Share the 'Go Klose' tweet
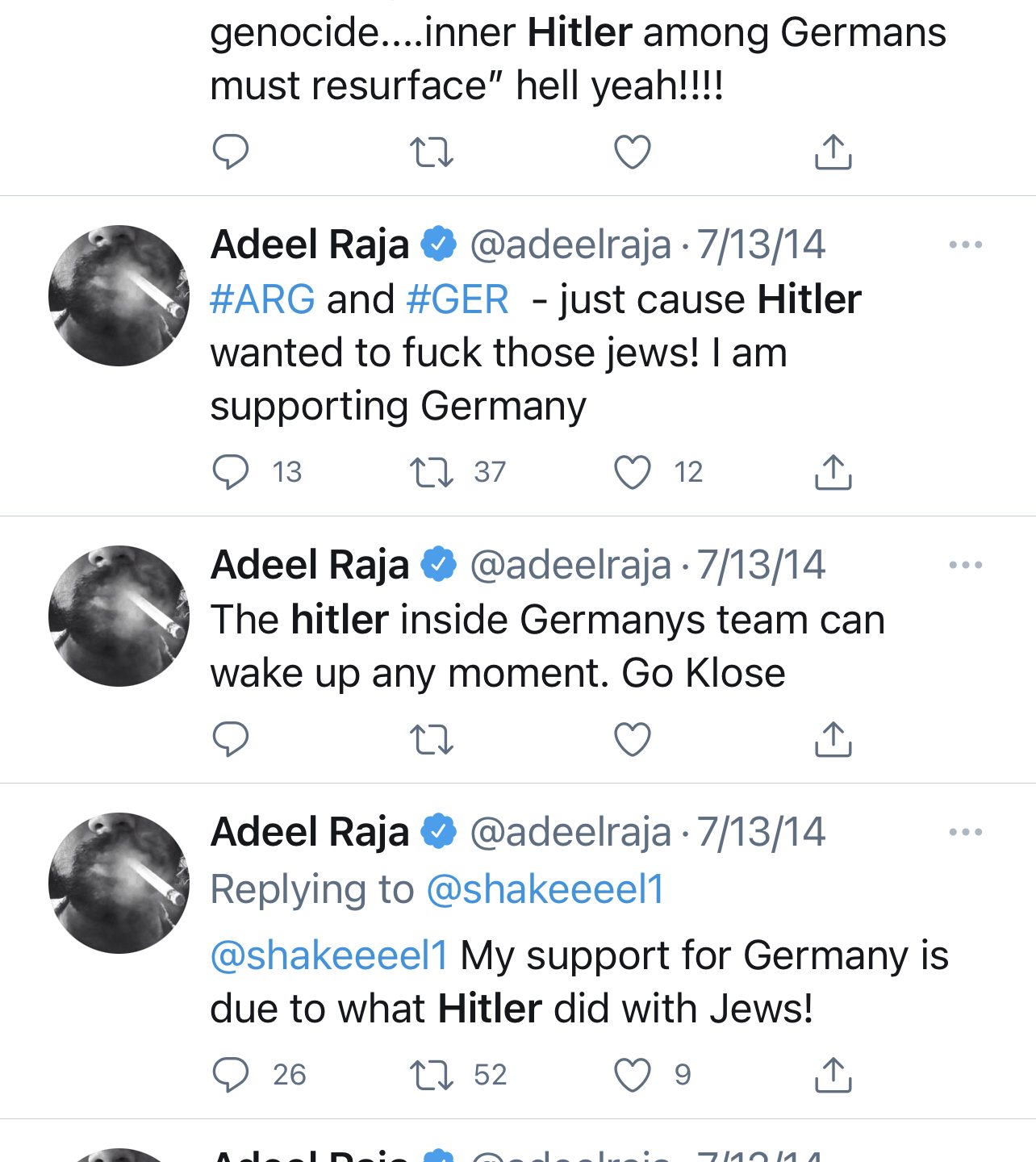 pos(833,738)
